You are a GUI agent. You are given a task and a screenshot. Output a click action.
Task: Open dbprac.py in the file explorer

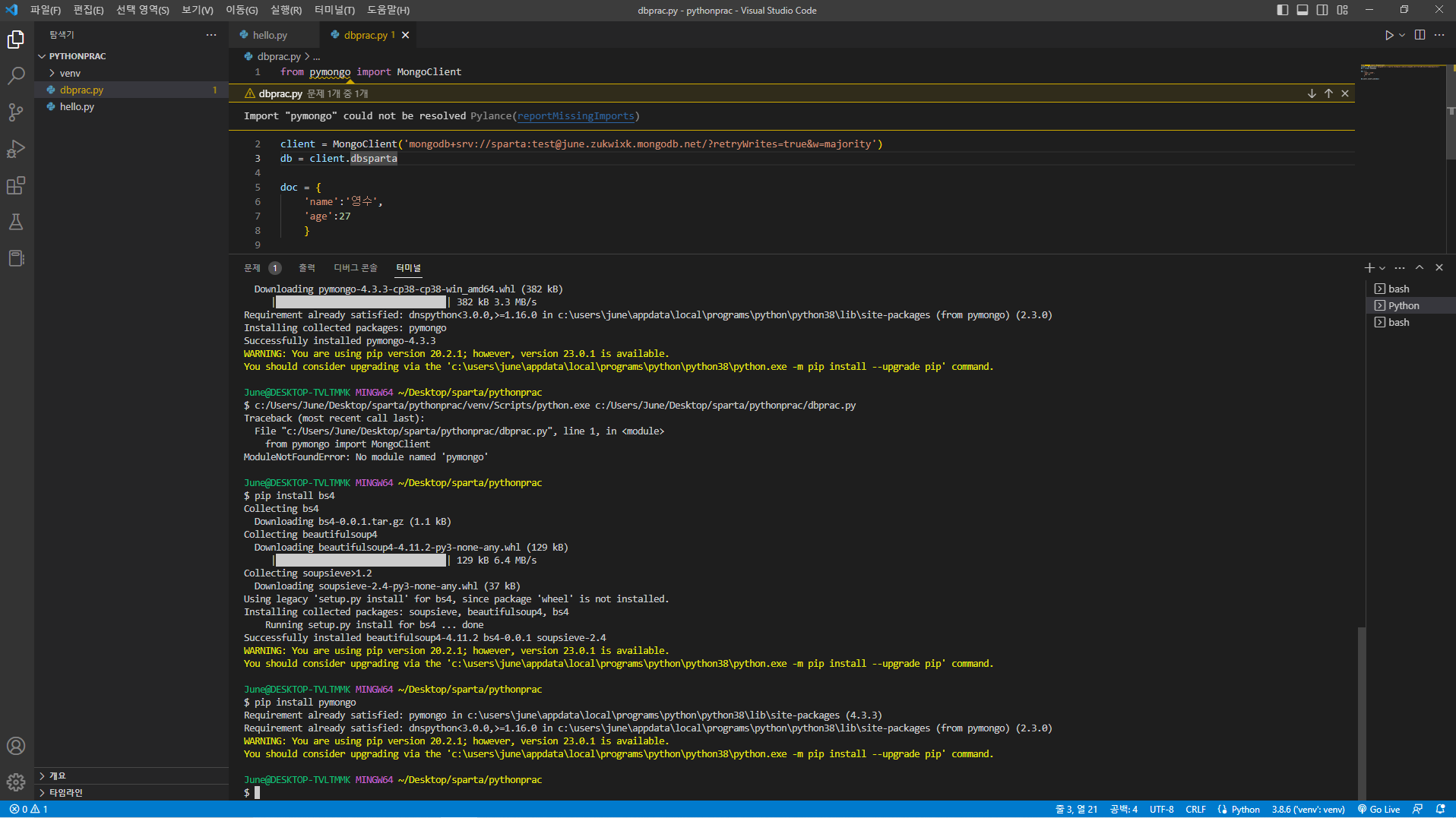(131, 90)
